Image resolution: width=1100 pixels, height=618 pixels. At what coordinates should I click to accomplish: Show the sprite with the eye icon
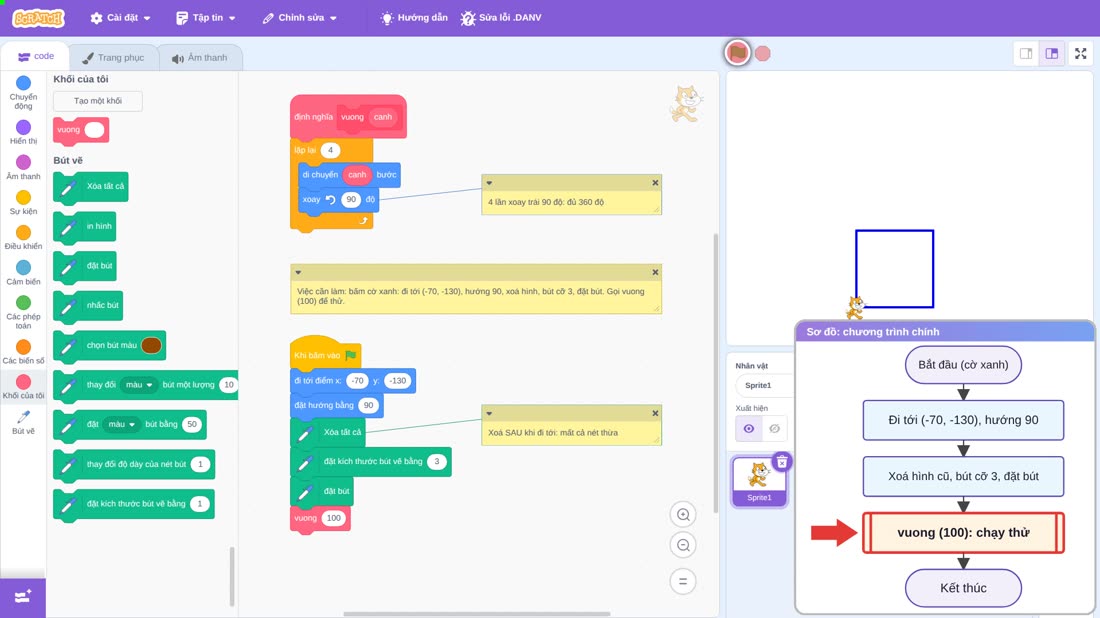click(749, 429)
